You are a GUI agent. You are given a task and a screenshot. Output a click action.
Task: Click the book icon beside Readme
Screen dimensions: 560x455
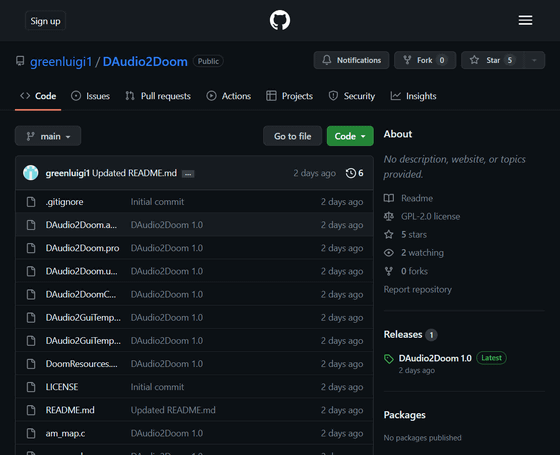pos(389,198)
